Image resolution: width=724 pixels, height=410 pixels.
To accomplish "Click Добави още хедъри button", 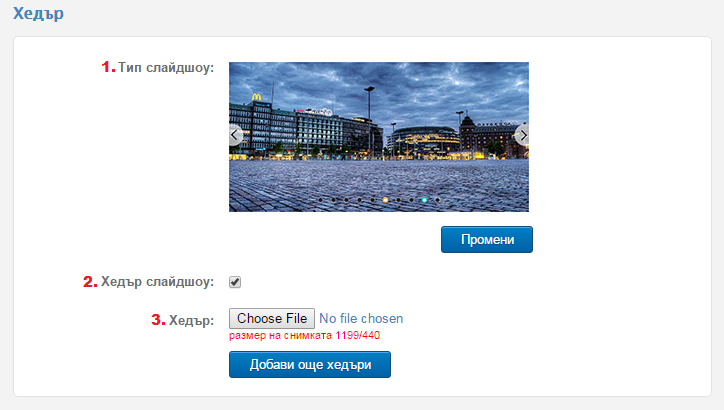I will pyautogui.click(x=310, y=364).
